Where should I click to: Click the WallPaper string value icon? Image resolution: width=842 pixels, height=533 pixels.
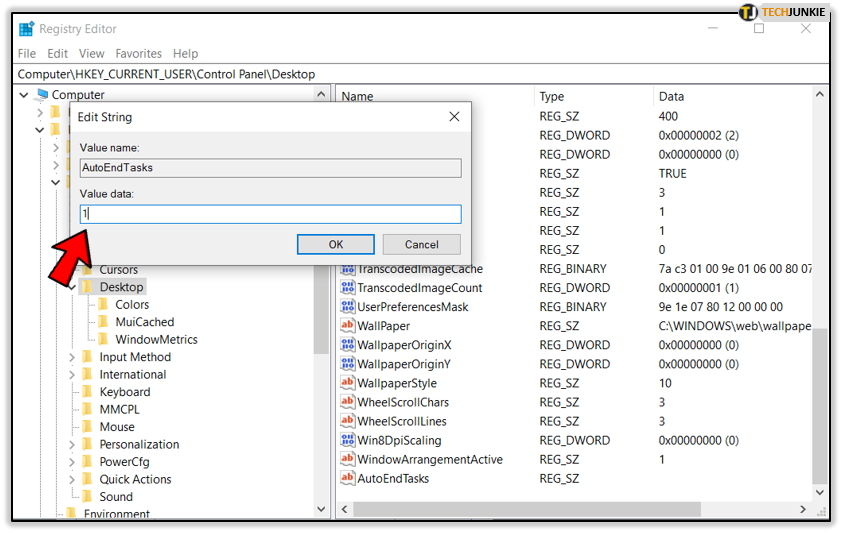(347, 325)
